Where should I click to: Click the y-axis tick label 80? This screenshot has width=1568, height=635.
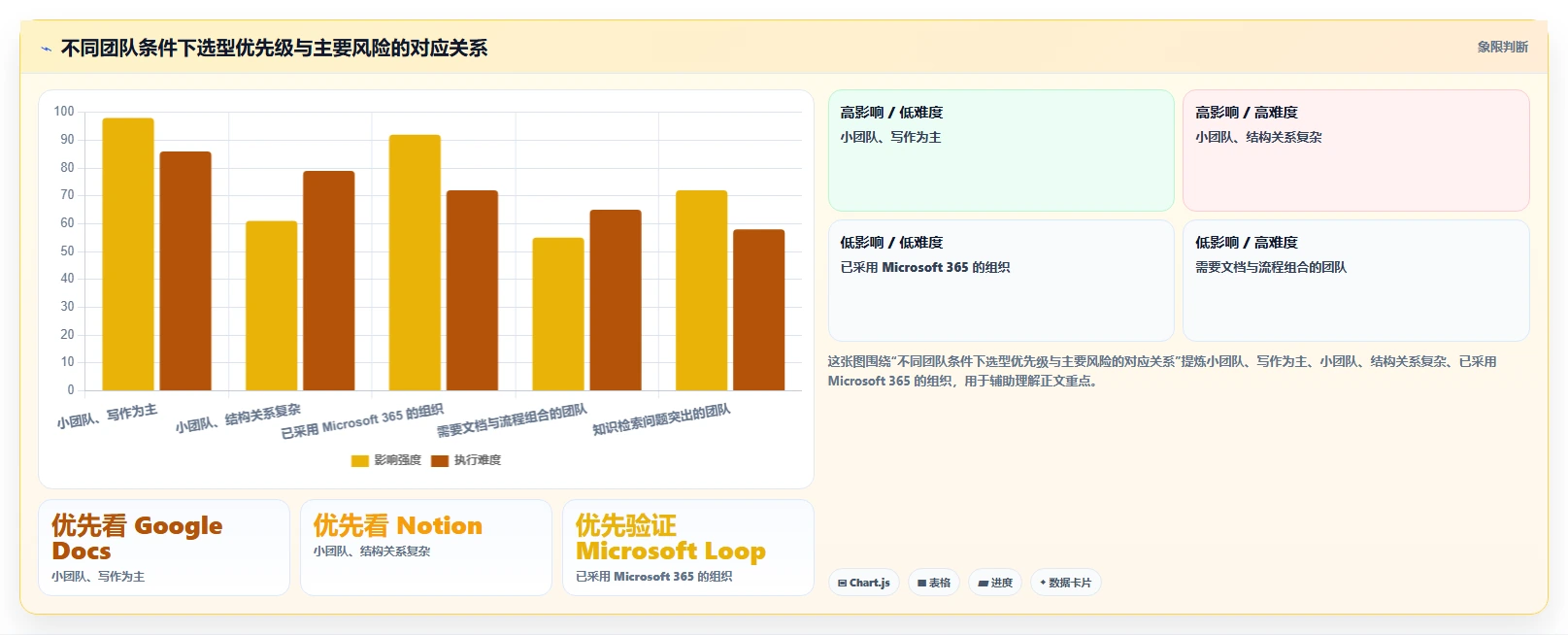pos(67,167)
